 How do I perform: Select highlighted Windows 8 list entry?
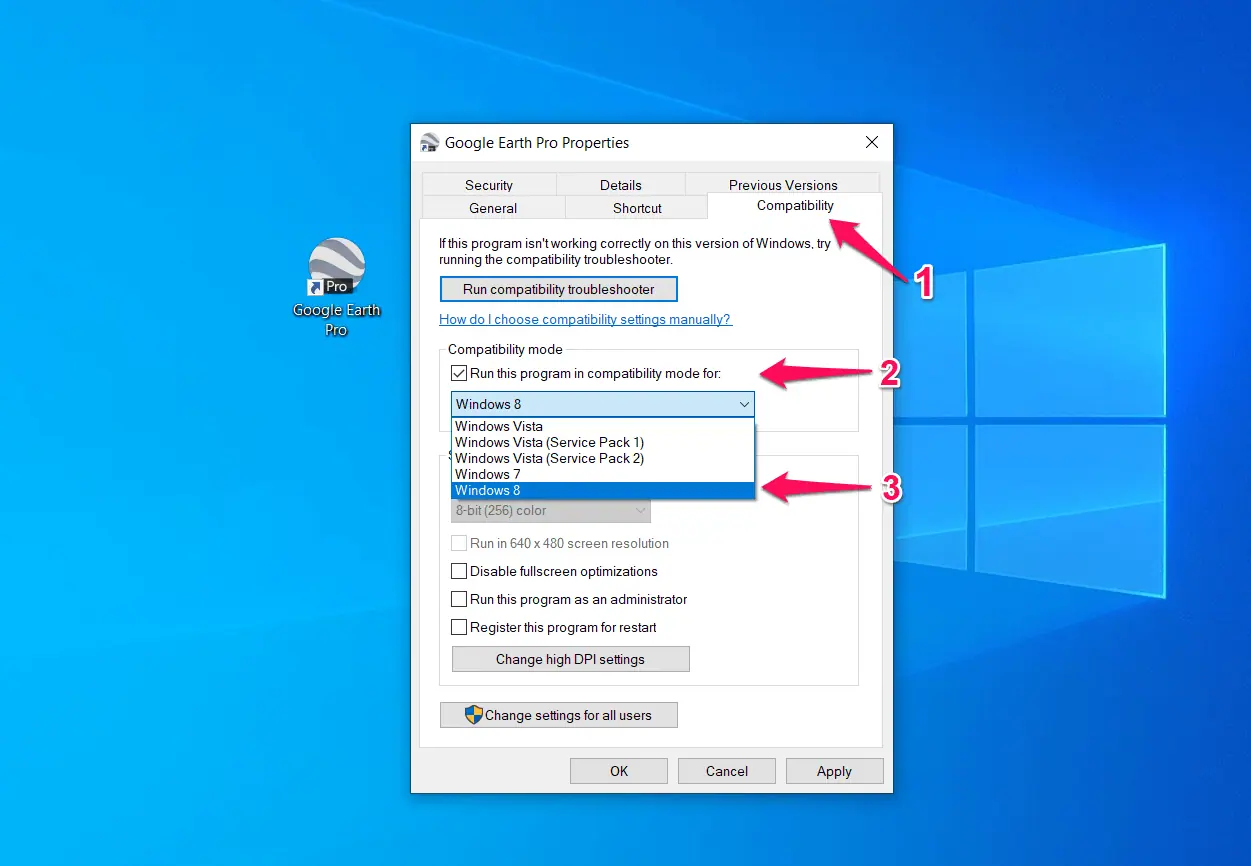(x=603, y=490)
